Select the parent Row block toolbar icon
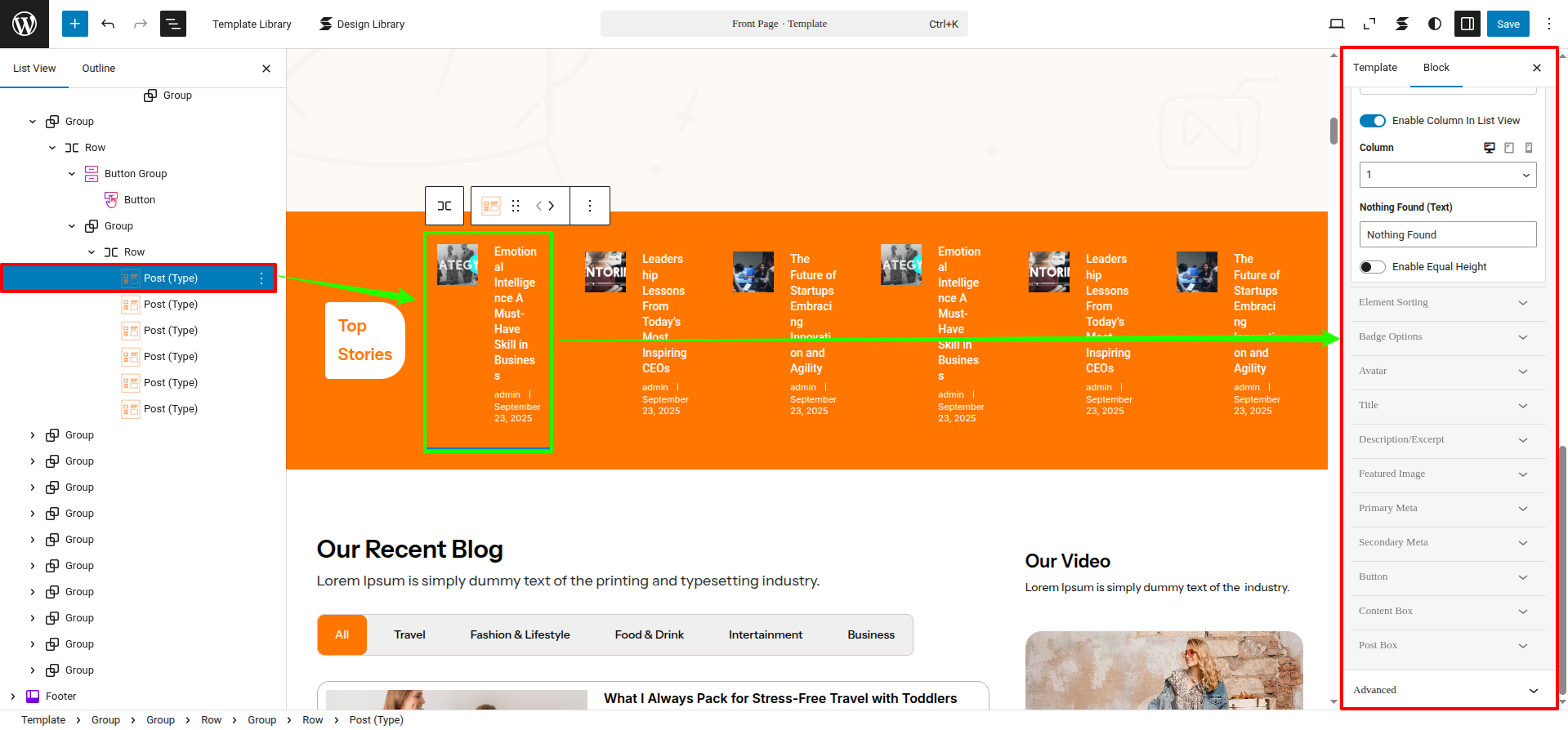1568x730 pixels. [x=444, y=206]
